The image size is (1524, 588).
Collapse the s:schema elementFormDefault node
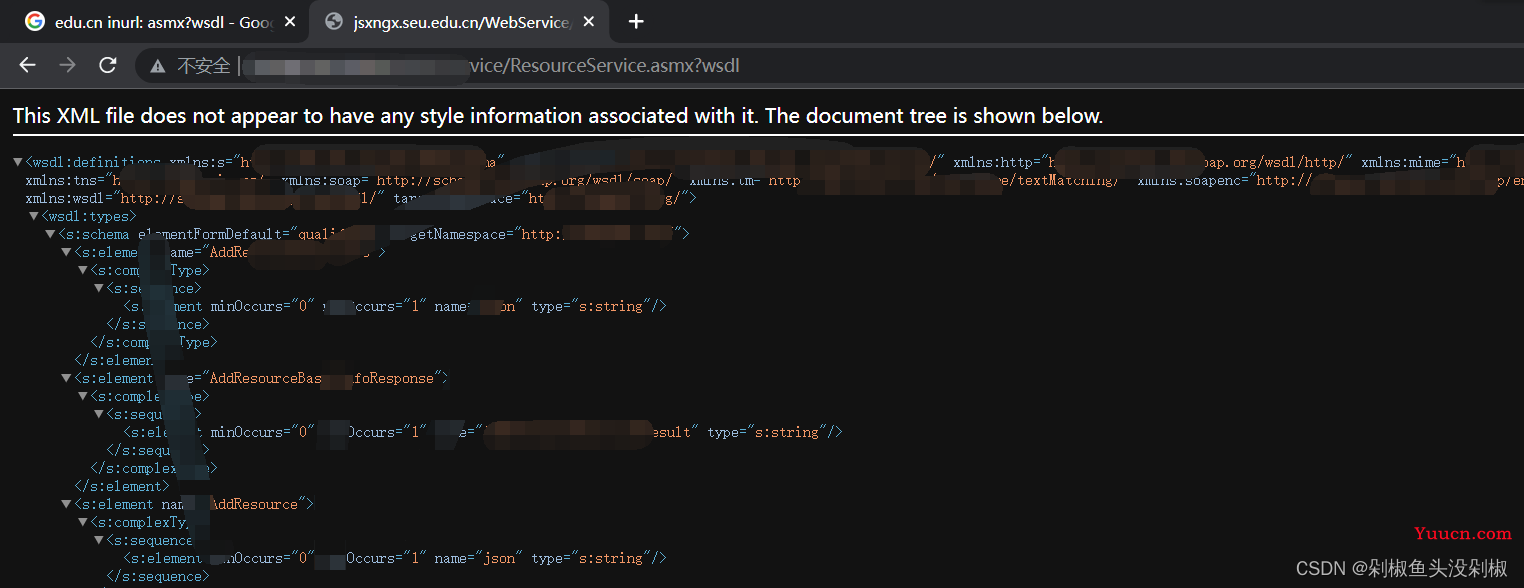click(x=50, y=234)
